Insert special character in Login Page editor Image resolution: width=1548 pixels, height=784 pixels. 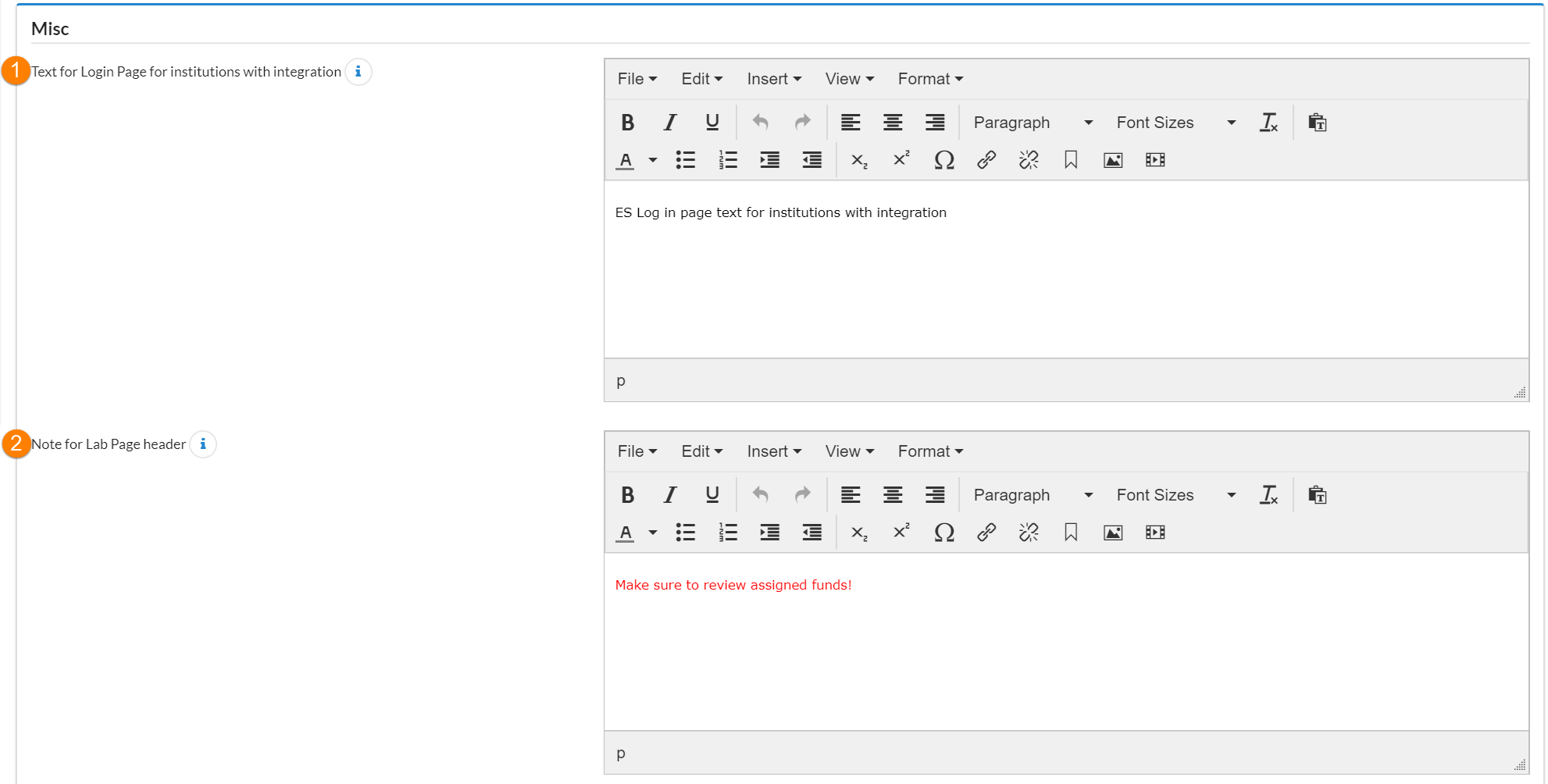[x=943, y=160]
